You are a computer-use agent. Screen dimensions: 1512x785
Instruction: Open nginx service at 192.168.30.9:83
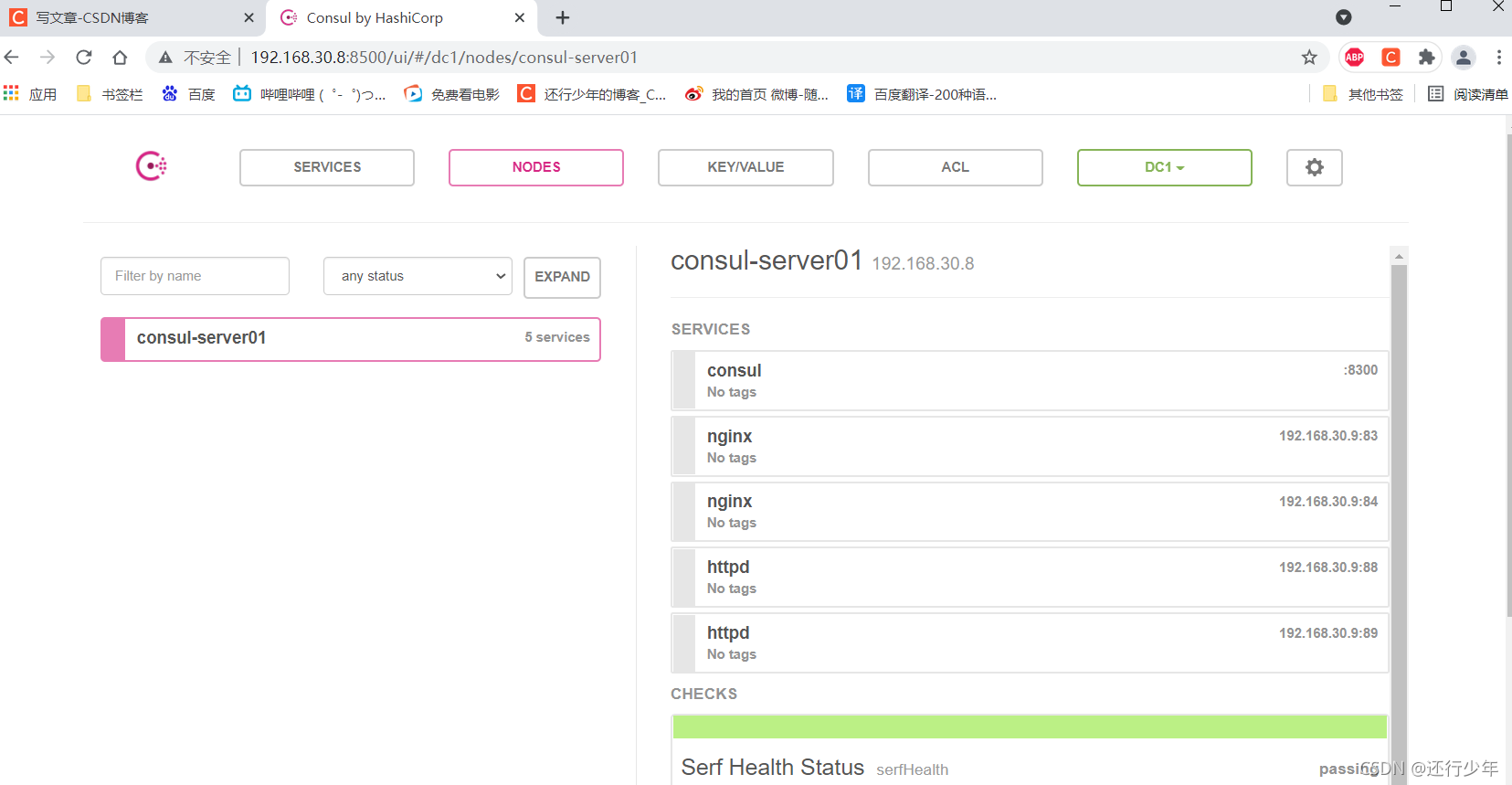[x=1030, y=446]
